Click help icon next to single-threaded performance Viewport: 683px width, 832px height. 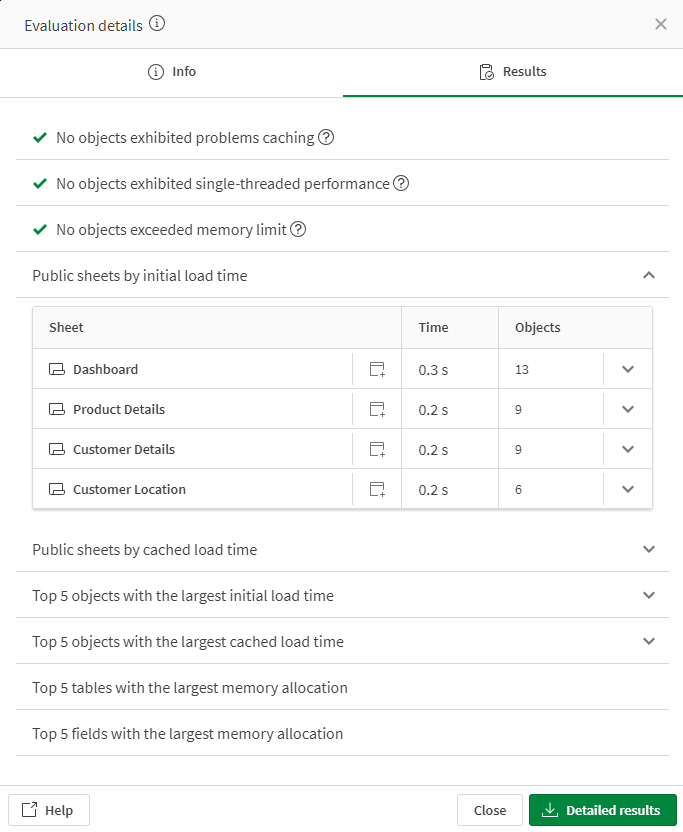pyautogui.click(x=401, y=184)
